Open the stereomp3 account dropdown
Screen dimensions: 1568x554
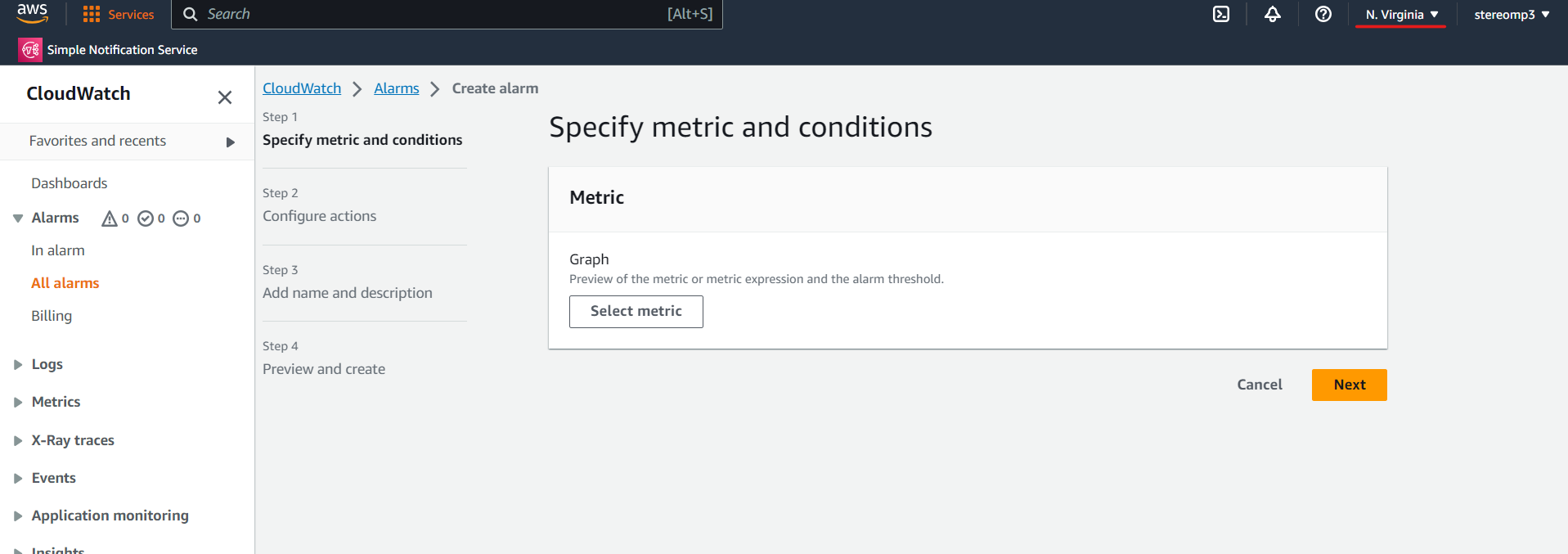(1512, 15)
